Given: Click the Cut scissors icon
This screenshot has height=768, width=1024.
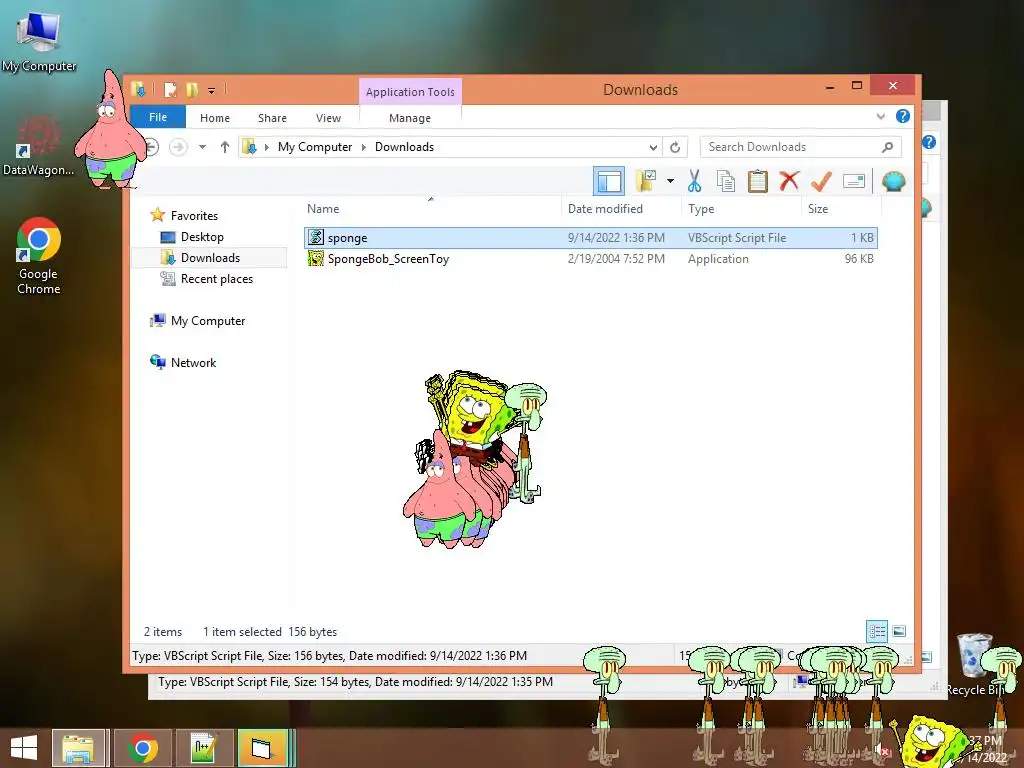Looking at the screenshot, I should tap(694, 181).
